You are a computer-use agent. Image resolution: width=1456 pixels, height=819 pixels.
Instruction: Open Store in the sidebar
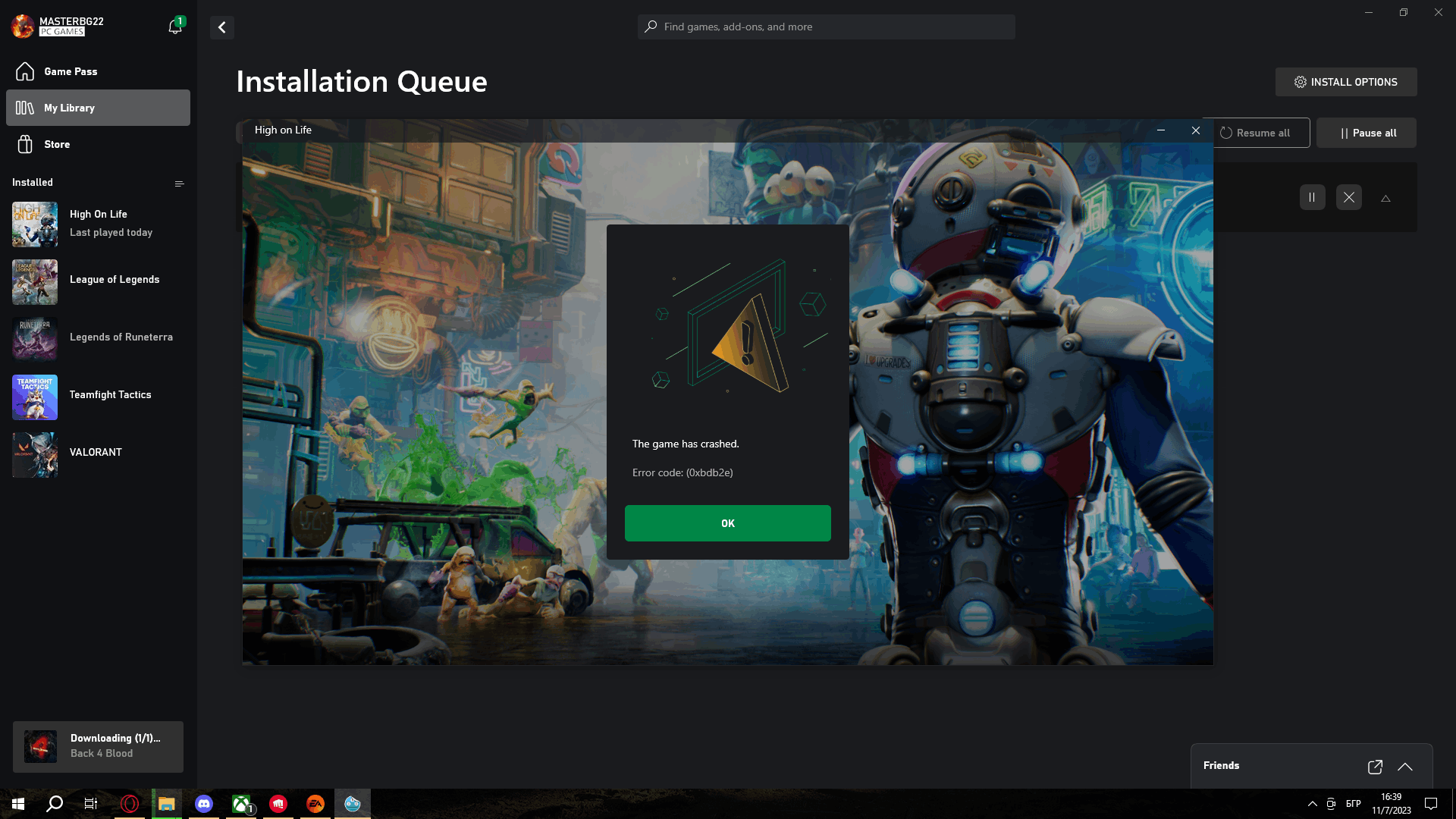98,144
